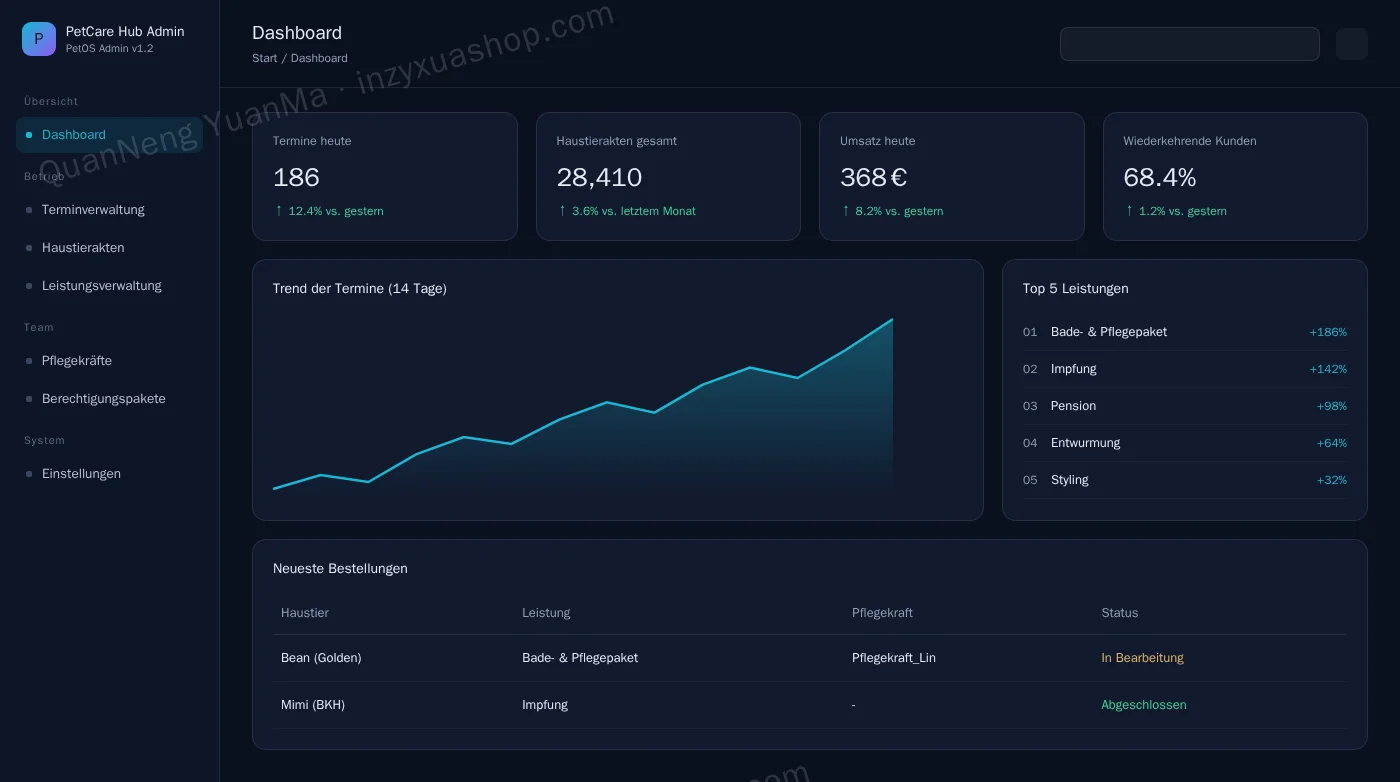Click the PetCare Hub logo icon
This screenshot has height=782, width=1400.
click(39, 39)
